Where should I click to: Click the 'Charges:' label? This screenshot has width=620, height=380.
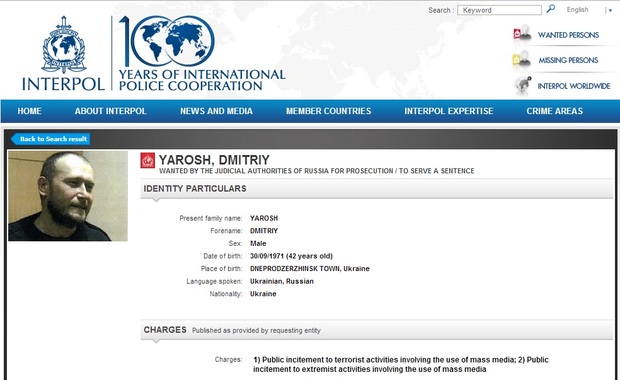tap(229, 359)
